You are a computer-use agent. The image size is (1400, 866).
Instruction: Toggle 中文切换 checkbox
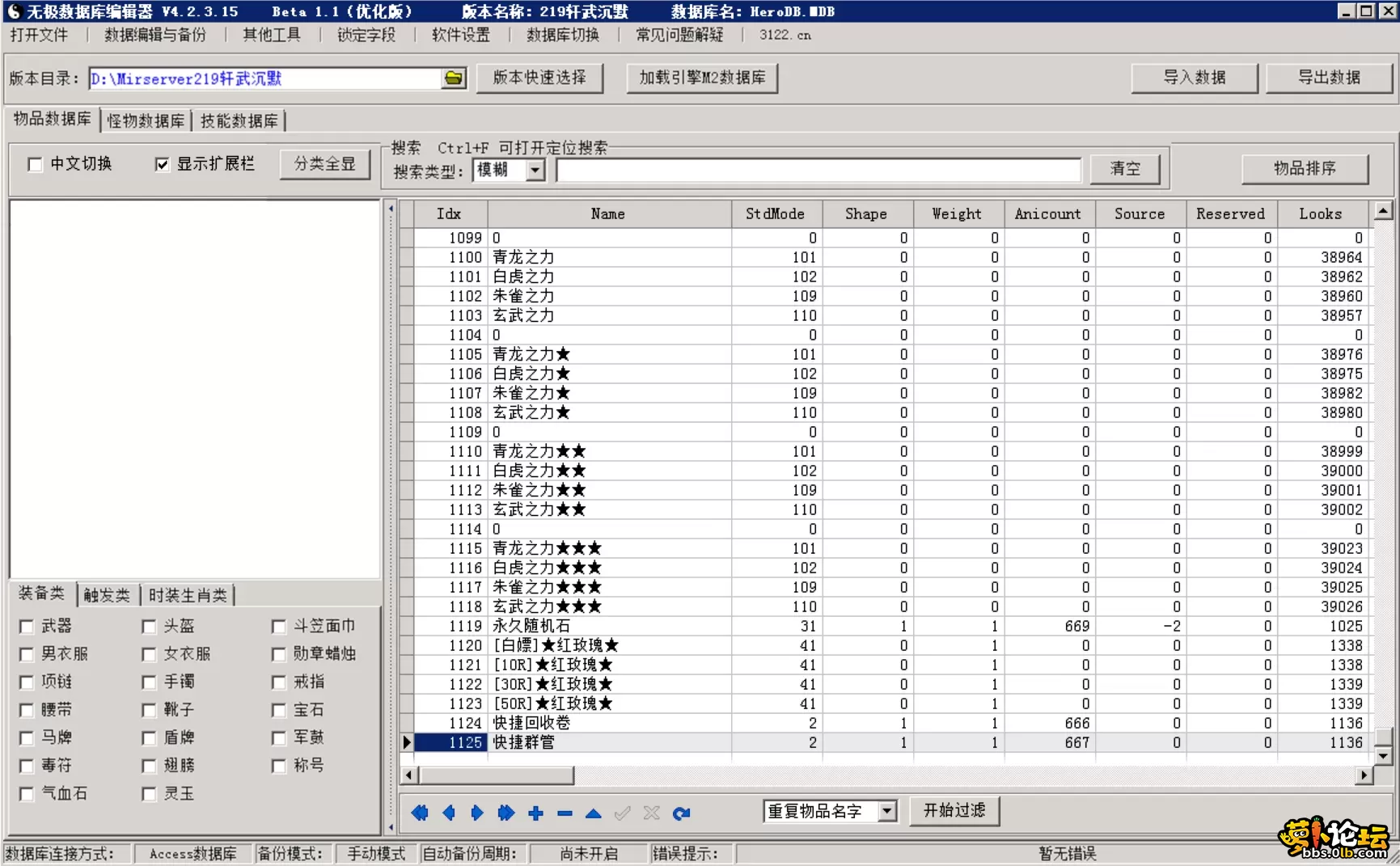point(35,164)
